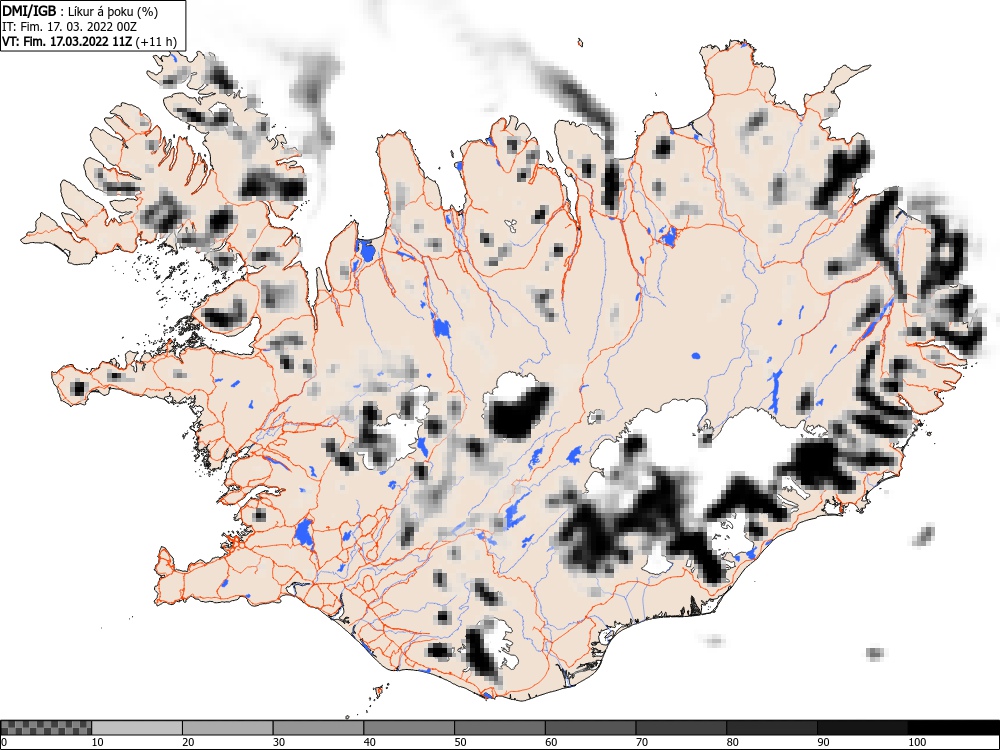The height and width of the screenshot is (750, 1000).
Task: Click the legend label '40'
Action: tap(369, 742)
